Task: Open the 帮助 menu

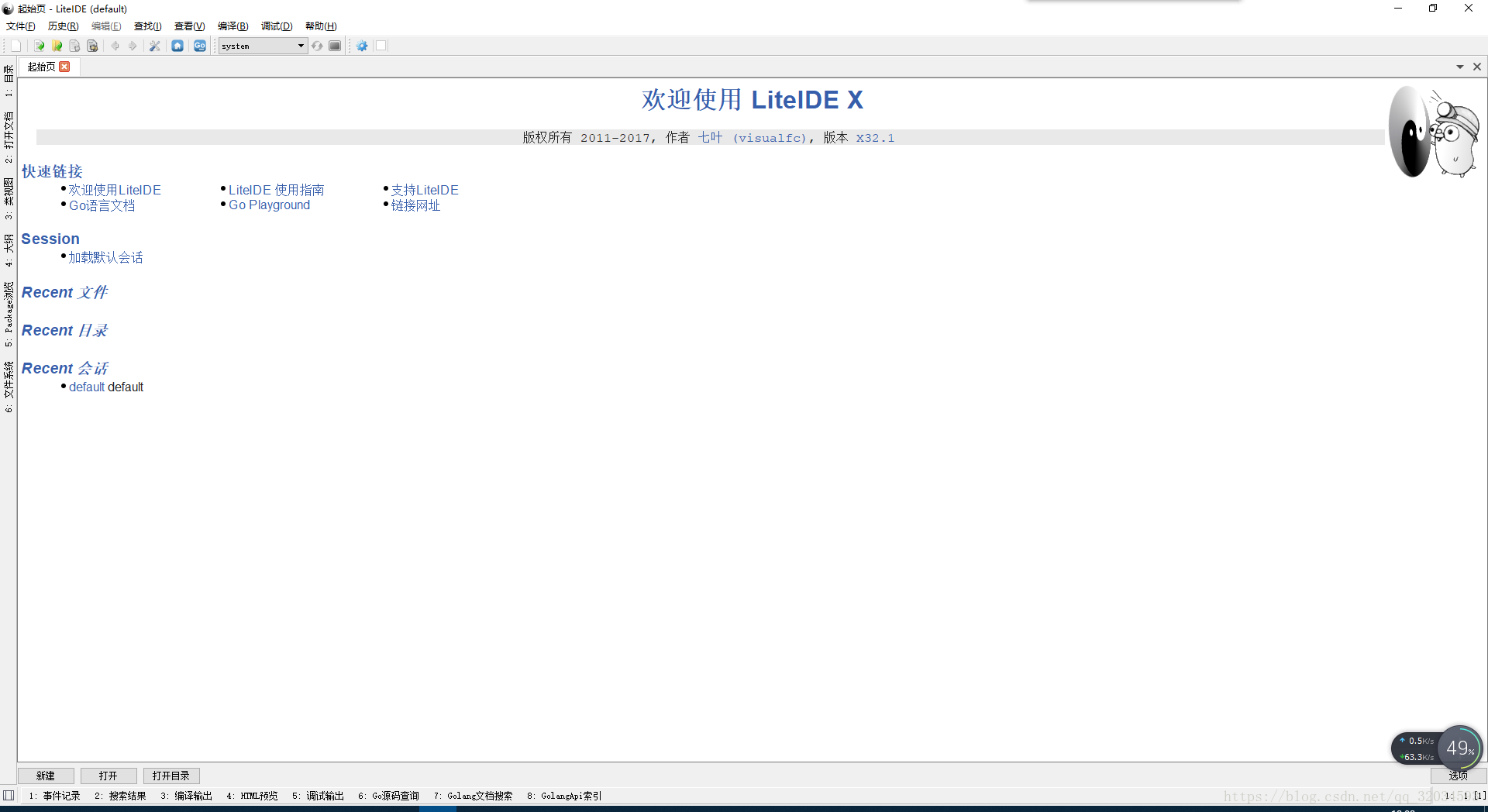Action: click(321, 26)
